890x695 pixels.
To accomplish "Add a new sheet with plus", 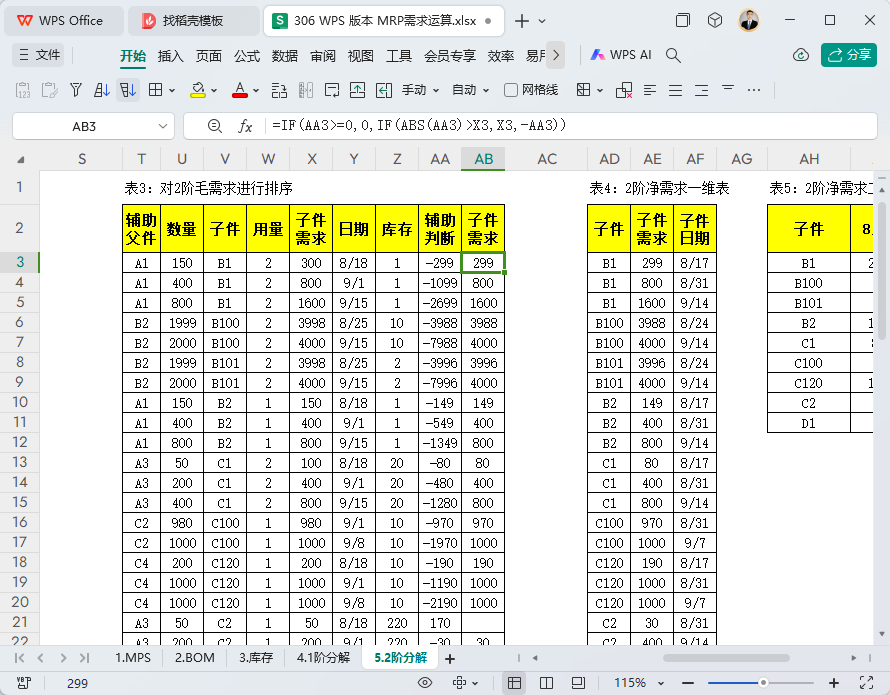I will pos(450,659).
